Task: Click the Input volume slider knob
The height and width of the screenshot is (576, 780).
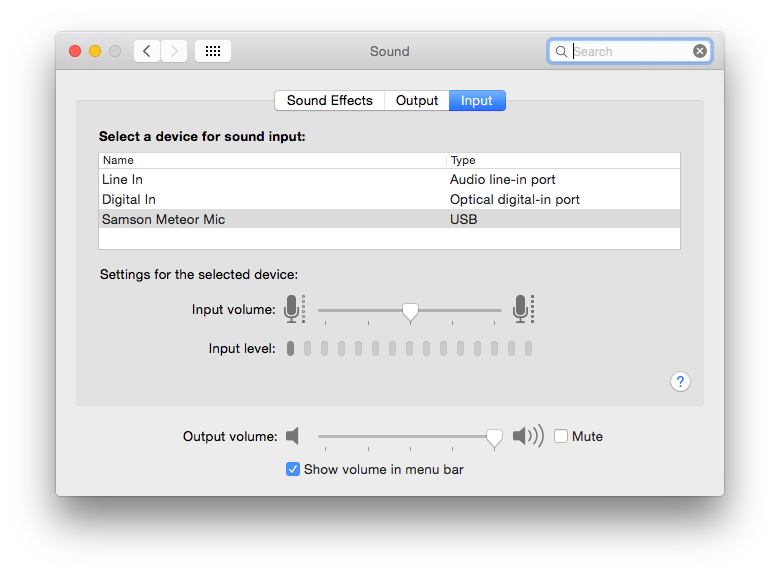Action: coord(410,311)
